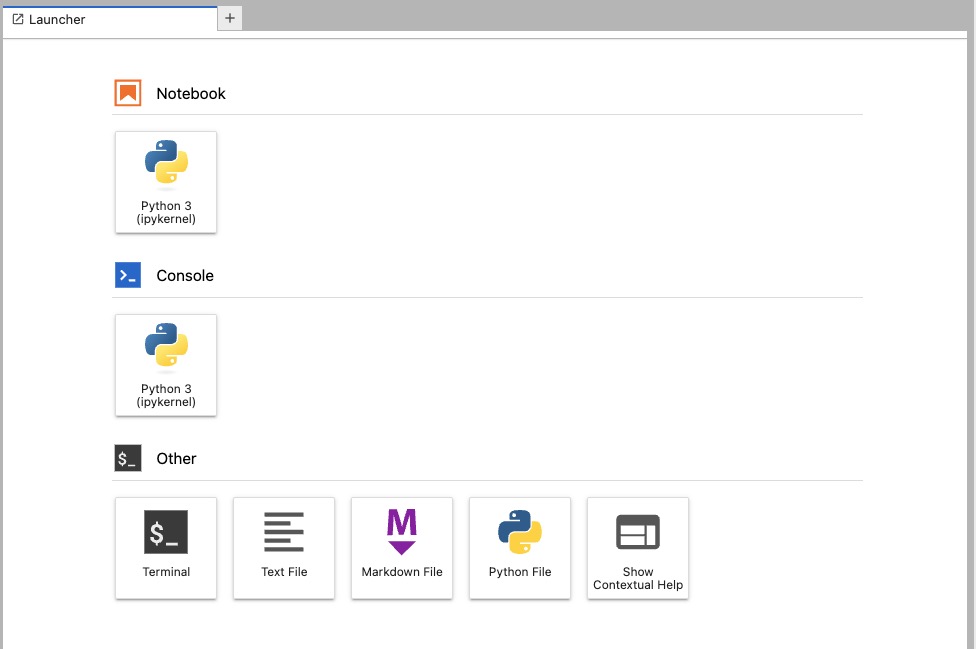The height and width of the screenshot is (649, 976).
Task: Click the "Python File" text label
Action: coord(520,572)
